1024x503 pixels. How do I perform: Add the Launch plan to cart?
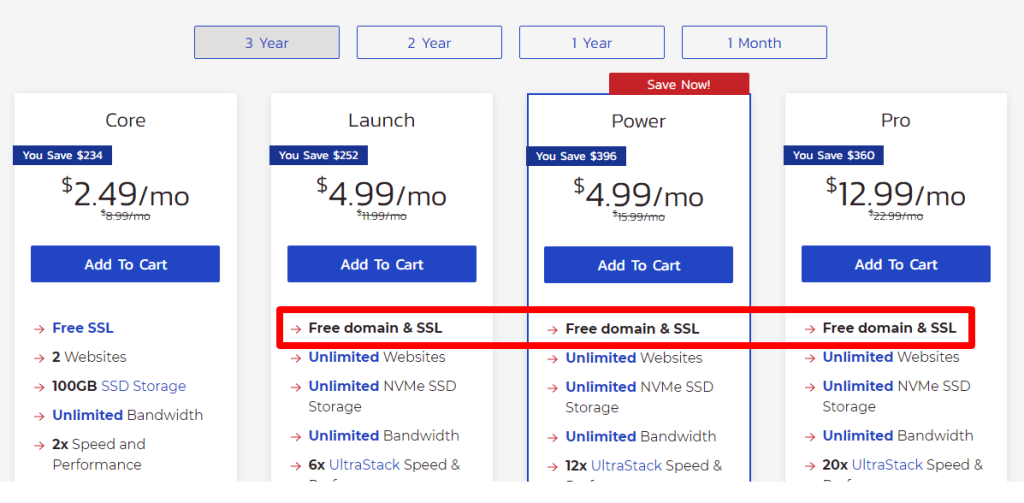381,264
